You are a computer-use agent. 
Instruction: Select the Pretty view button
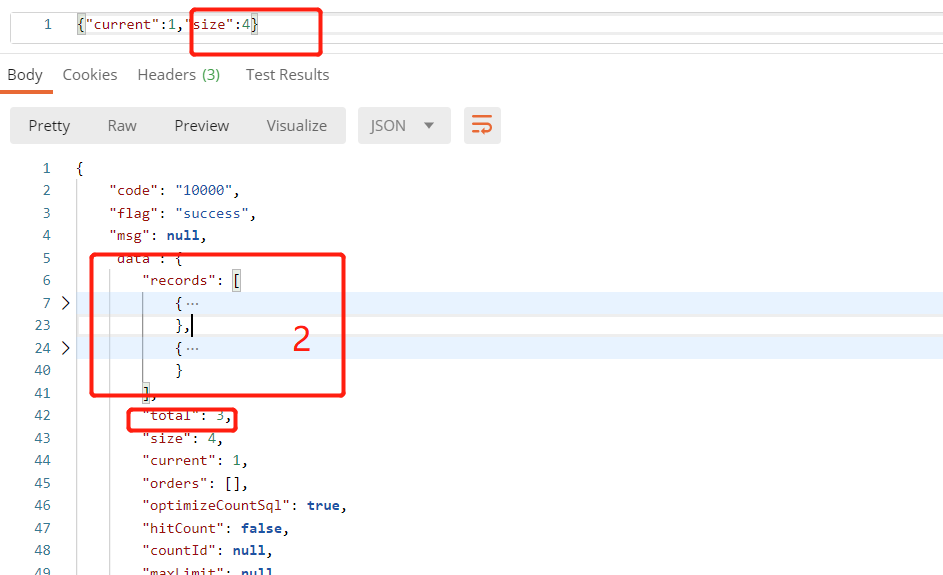pyautogui.click(x=49, y=126)
